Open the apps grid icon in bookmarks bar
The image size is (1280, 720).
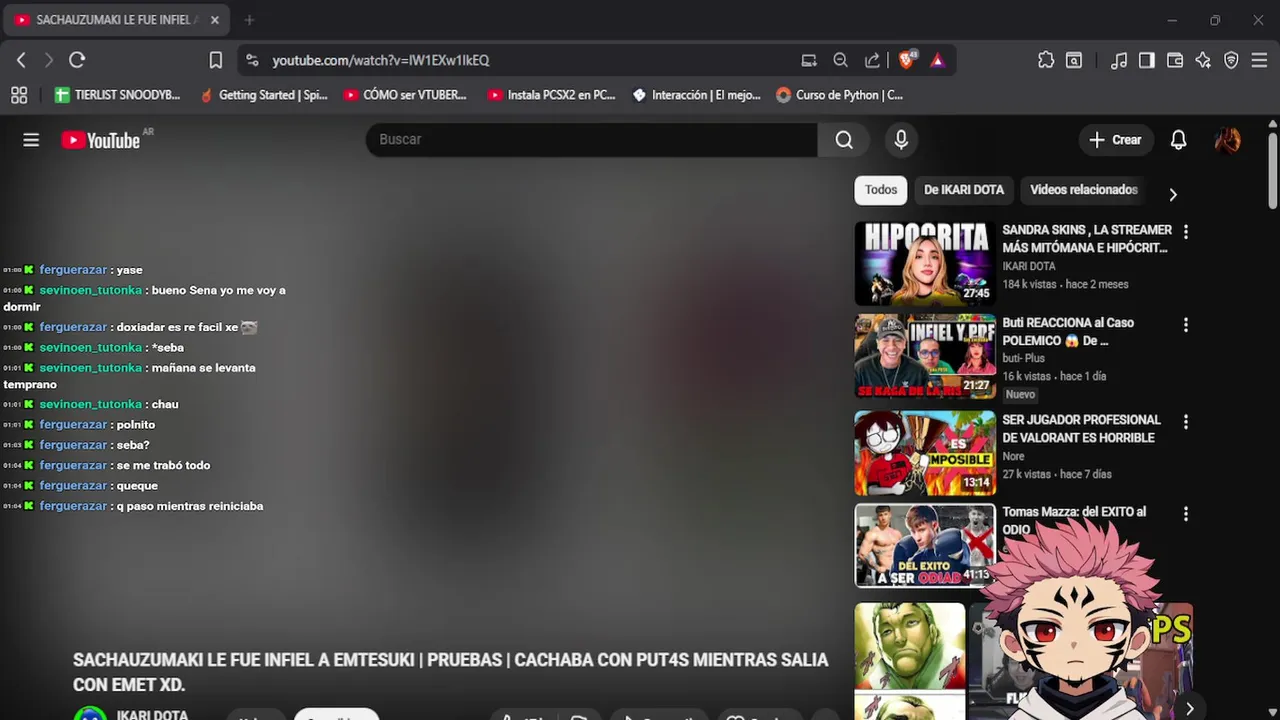click(19, 95)
